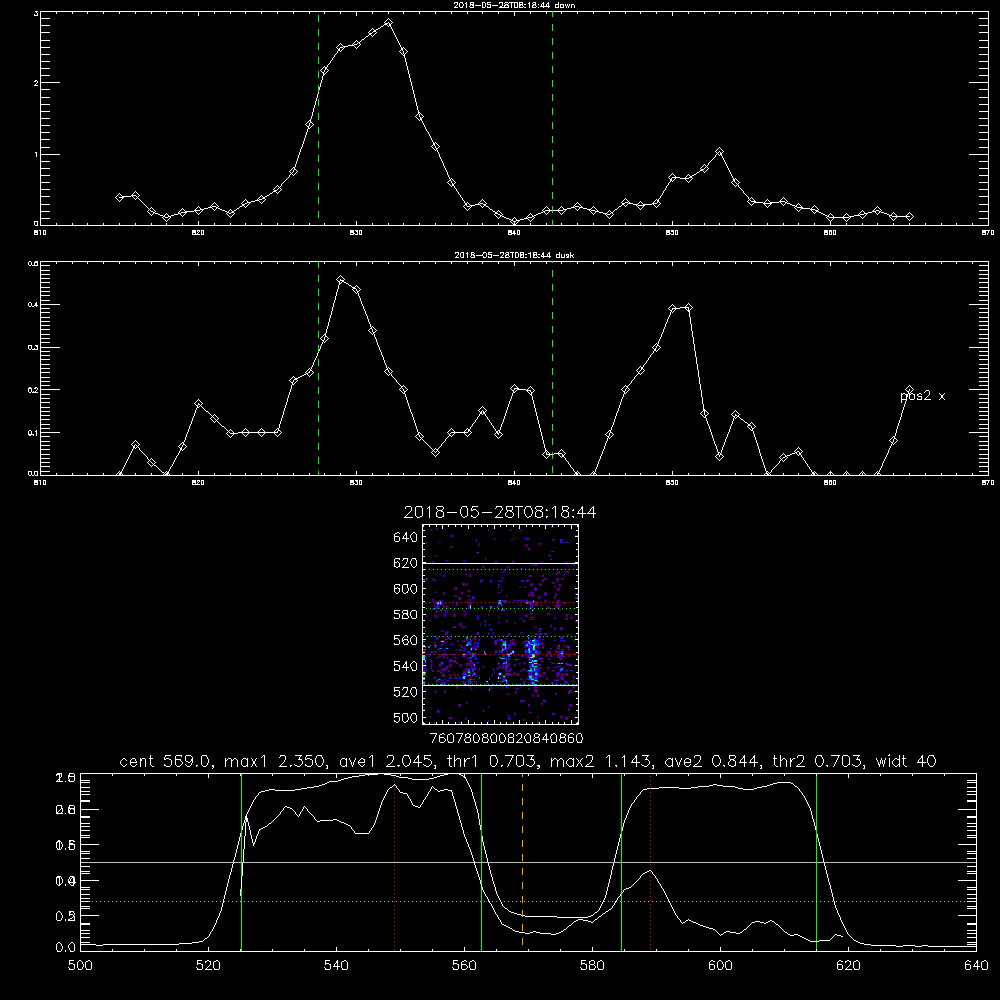Click the left green dashed line in dawn plot
Screen dimensions: 1000x1000
[318, 119]
